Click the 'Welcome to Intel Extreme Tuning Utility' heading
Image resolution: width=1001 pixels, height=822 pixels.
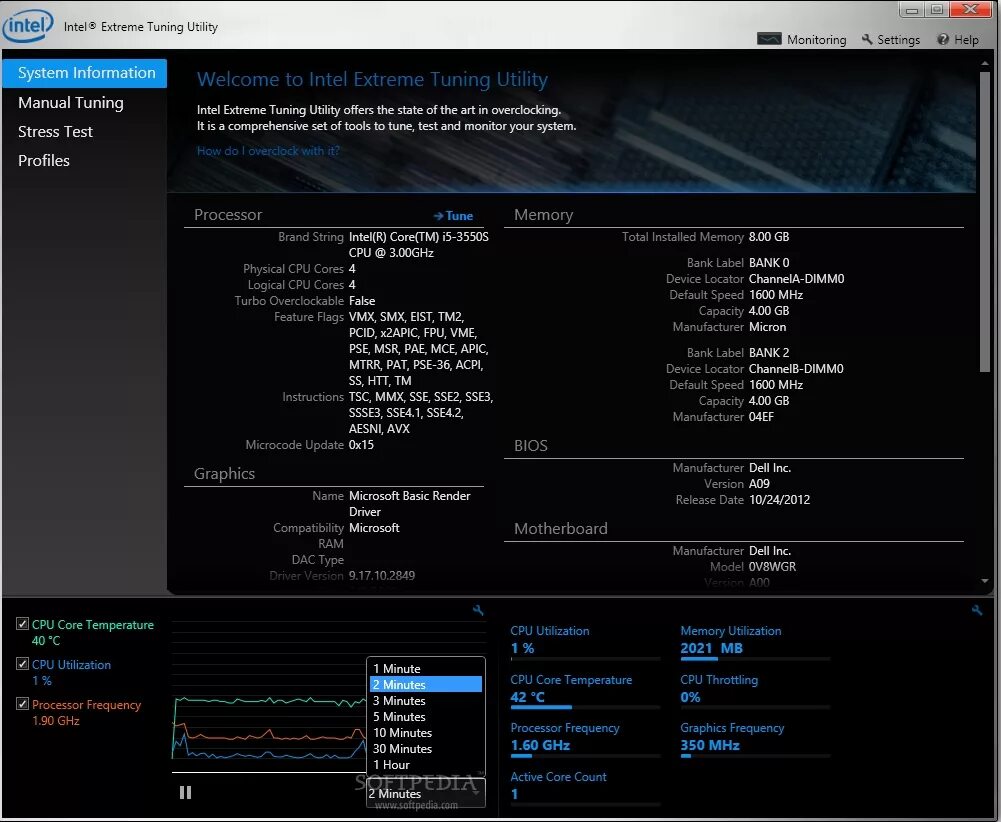pyautogui.click(x=372, y=79)
